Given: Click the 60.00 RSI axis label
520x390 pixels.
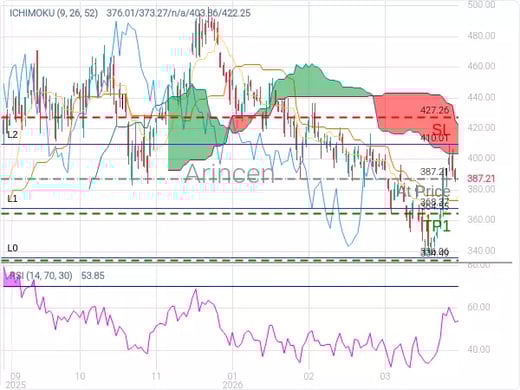Looking at the screenshot, I should [x=479, y=307].
